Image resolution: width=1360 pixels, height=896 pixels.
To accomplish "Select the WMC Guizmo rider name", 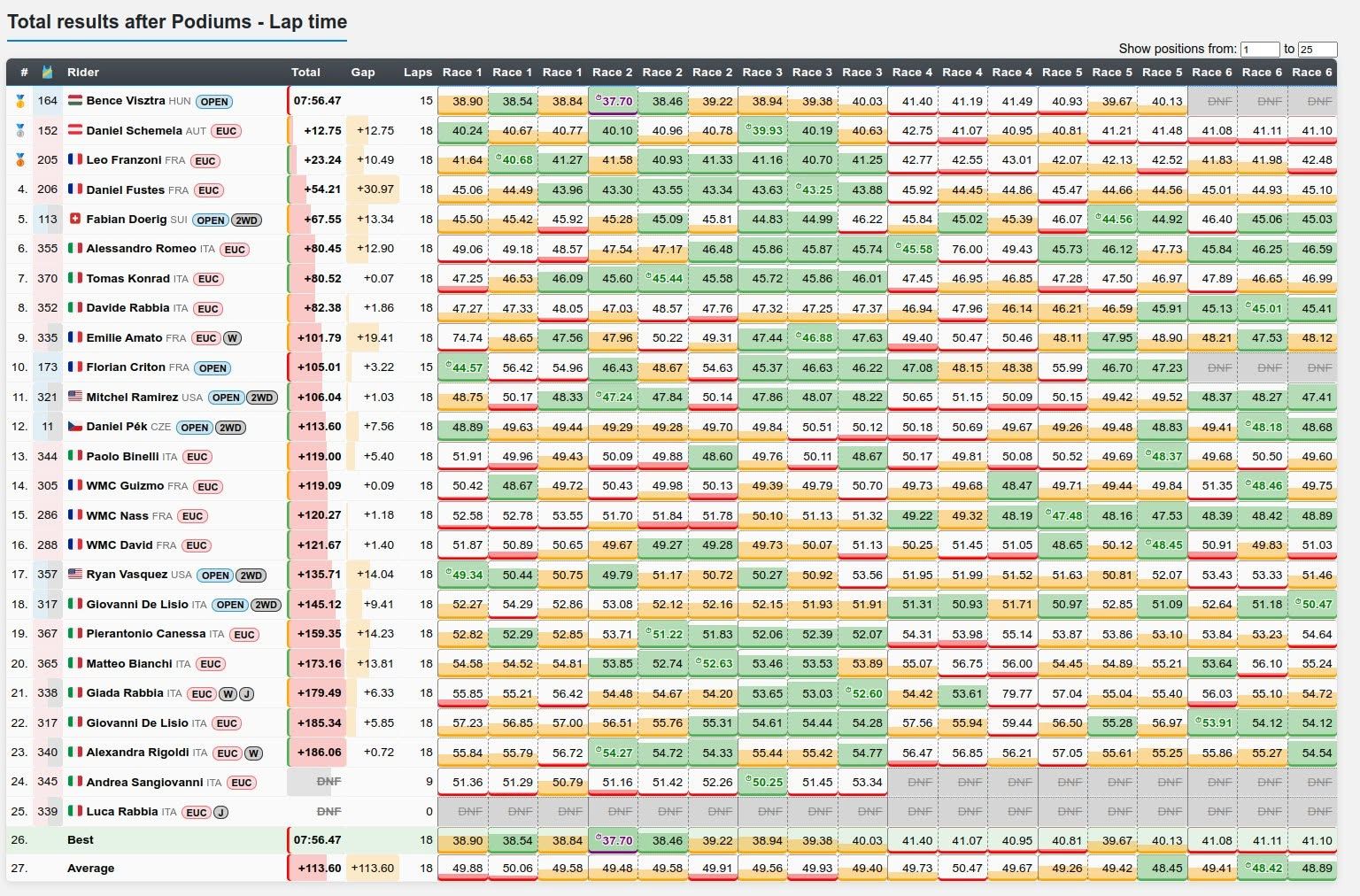I will [x=125, y=485].
